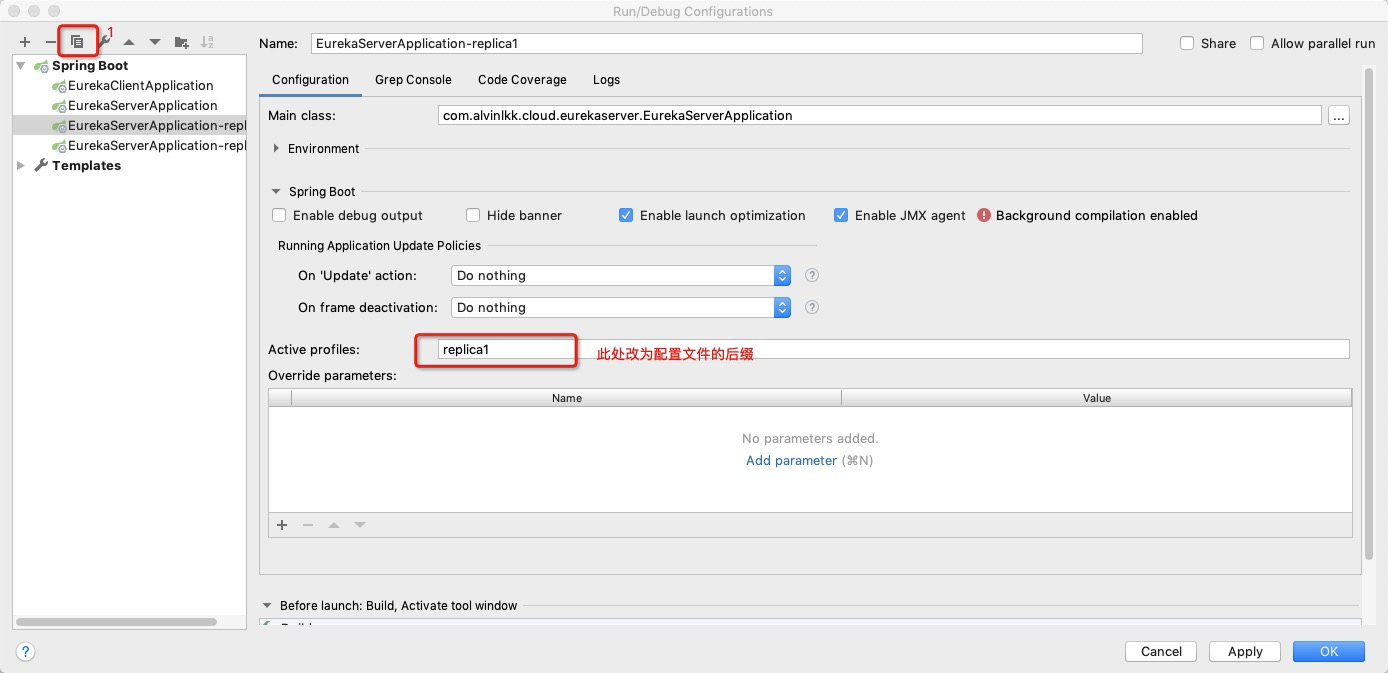The height and width of the screenshot is (673, 1388).
Task: Click the Name input field
Action: point(726,43)
